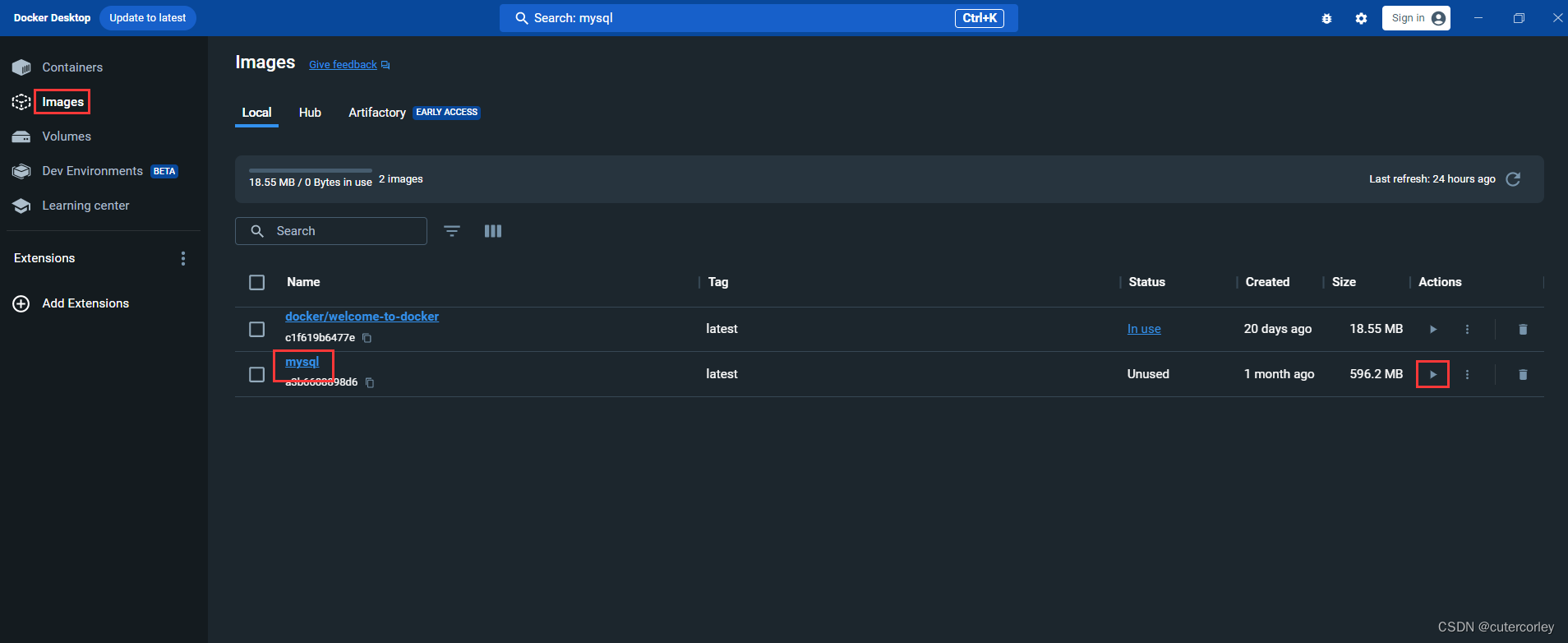Run the docker/welcome-to-docker image
Image resolution: width=1568 pixels, height=643 pixels.
[1433, 329]
